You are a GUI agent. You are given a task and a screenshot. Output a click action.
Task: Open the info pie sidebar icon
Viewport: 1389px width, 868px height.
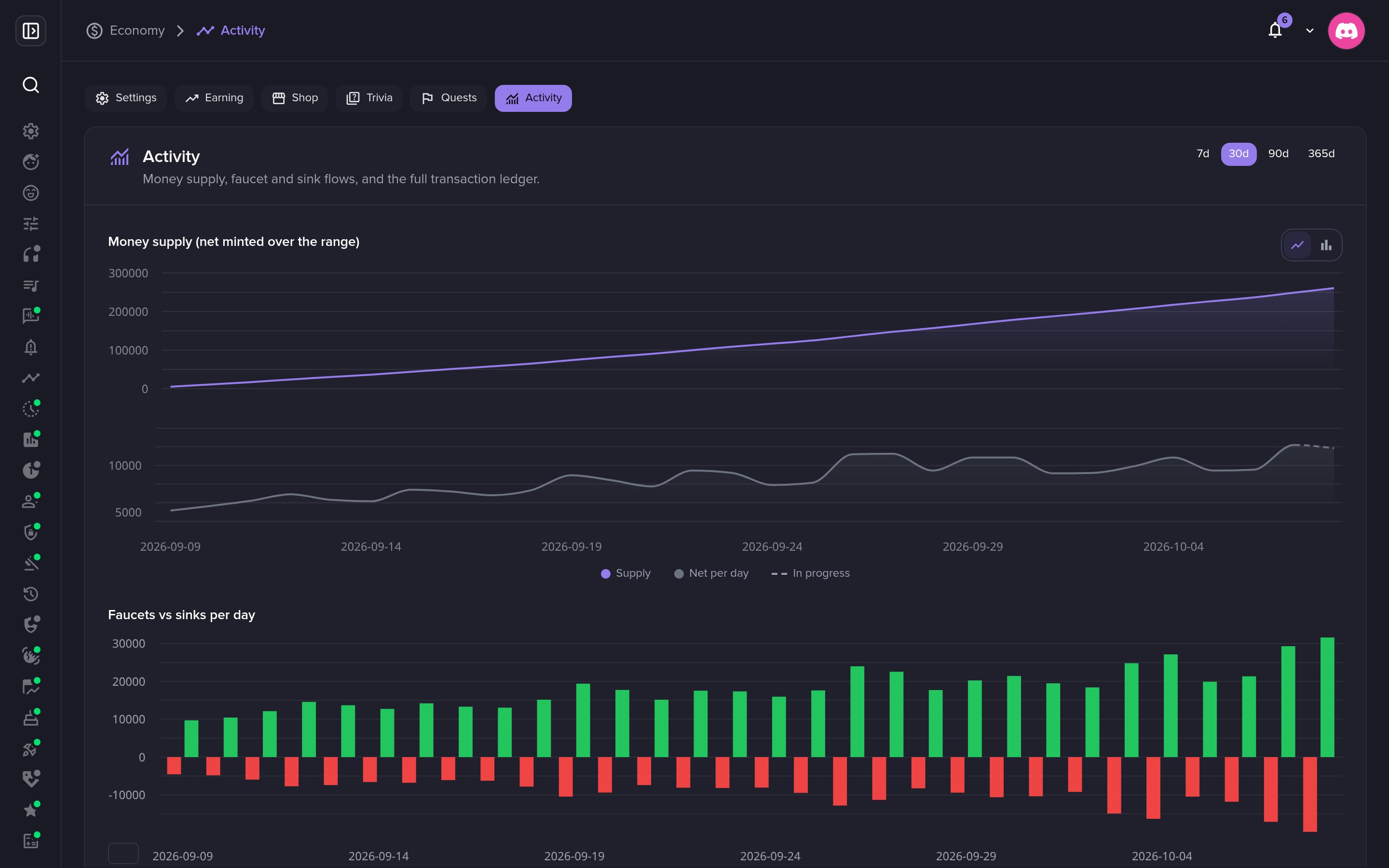30,470
